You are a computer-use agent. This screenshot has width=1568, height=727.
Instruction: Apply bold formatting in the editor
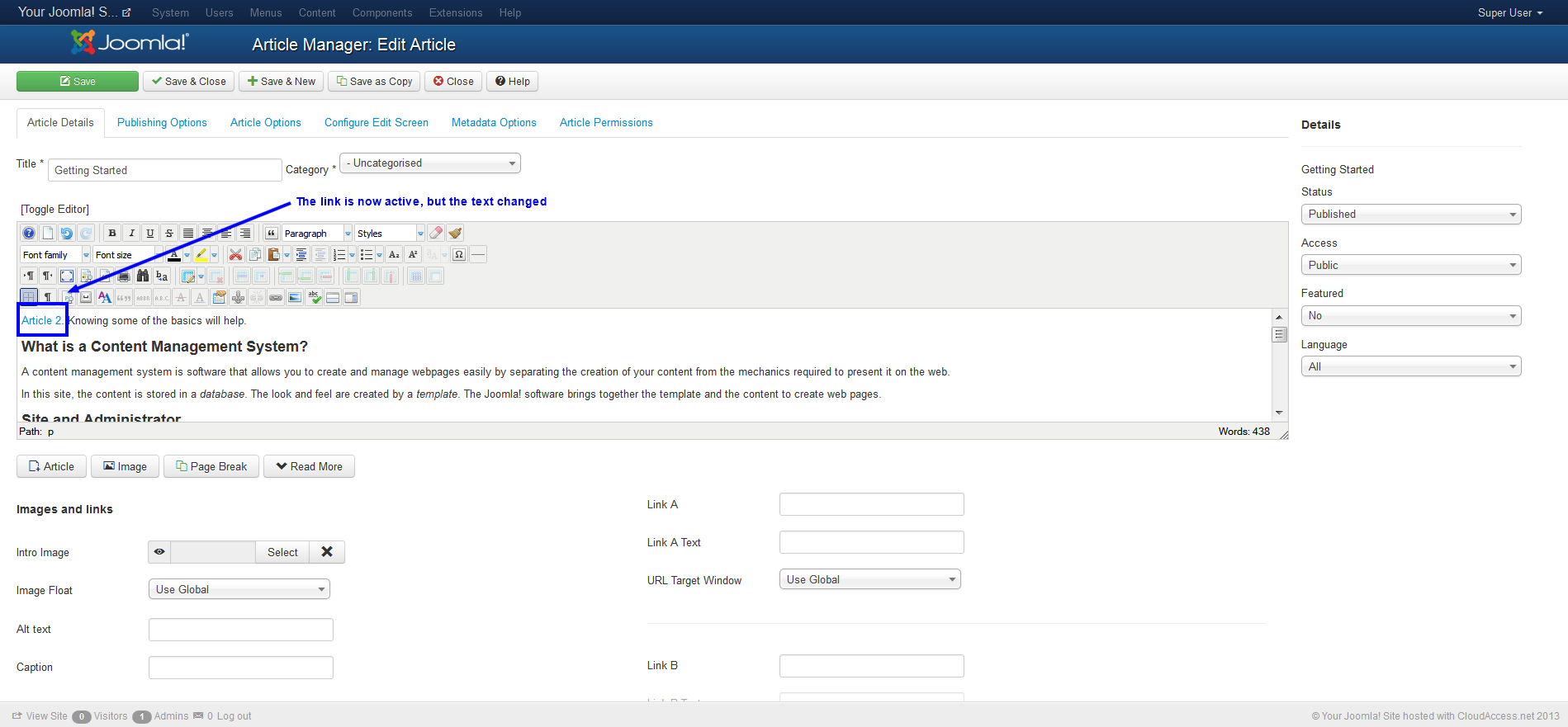(x=112, y=234)
